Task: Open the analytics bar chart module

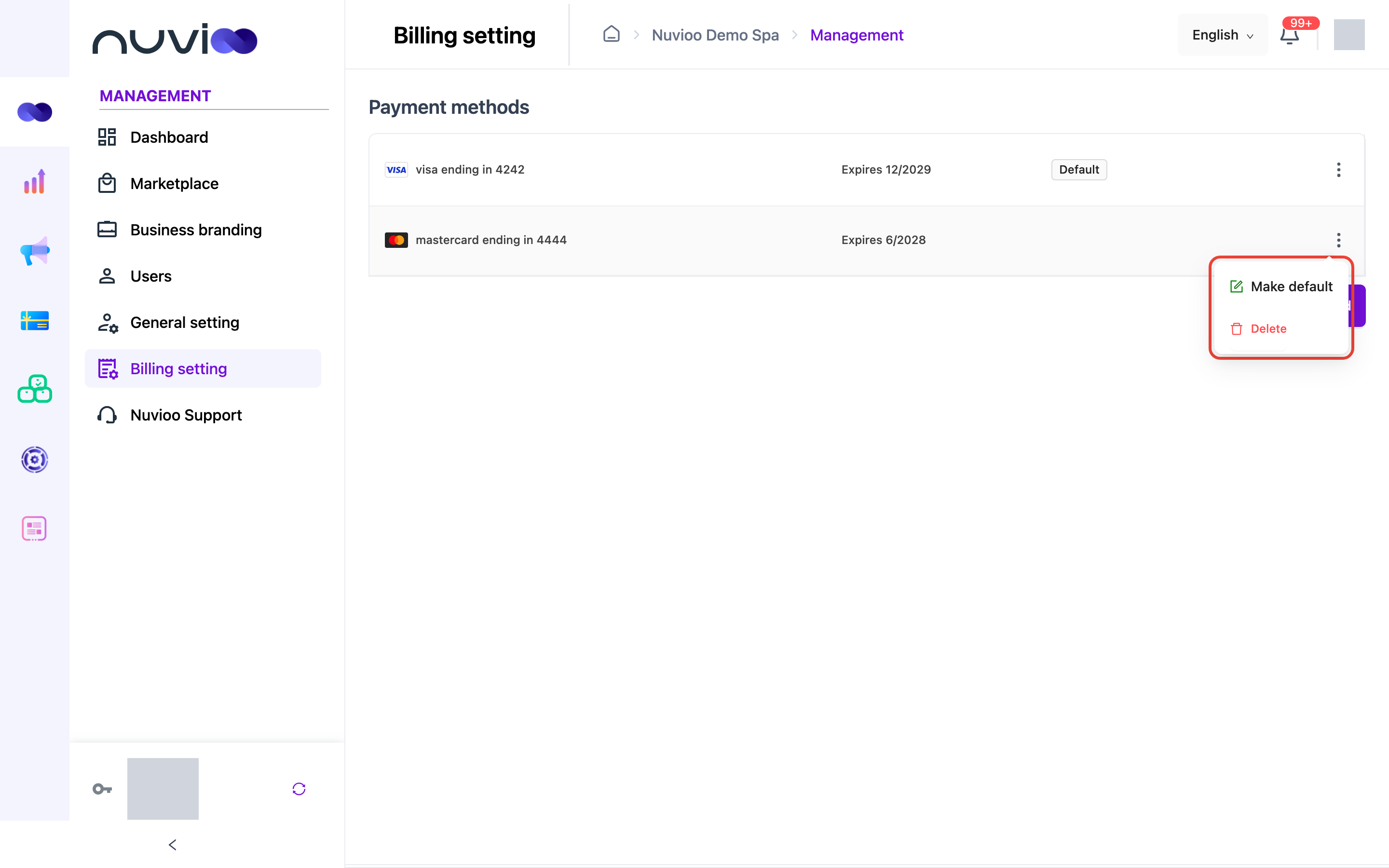Action: pyautogui.click(x=34, y=181)
